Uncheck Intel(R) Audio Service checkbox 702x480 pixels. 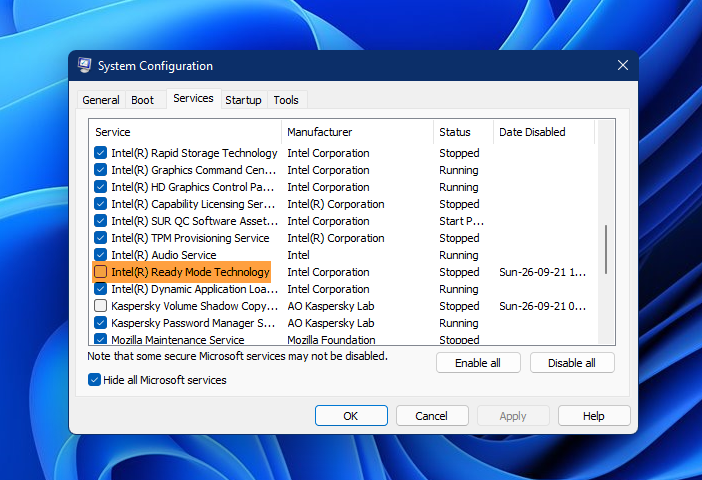point(100,255)
